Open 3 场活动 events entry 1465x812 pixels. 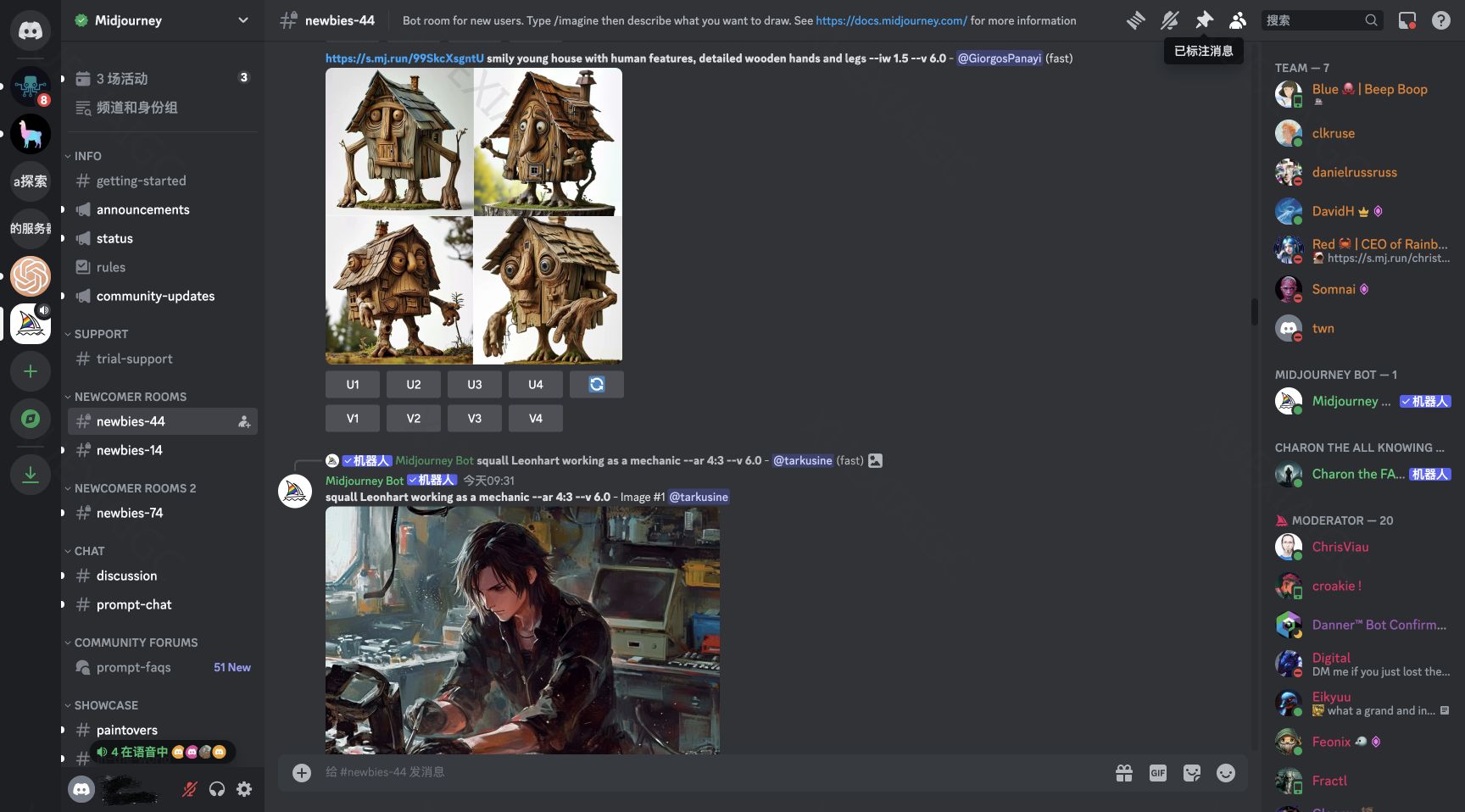click(x=163, y=78)
